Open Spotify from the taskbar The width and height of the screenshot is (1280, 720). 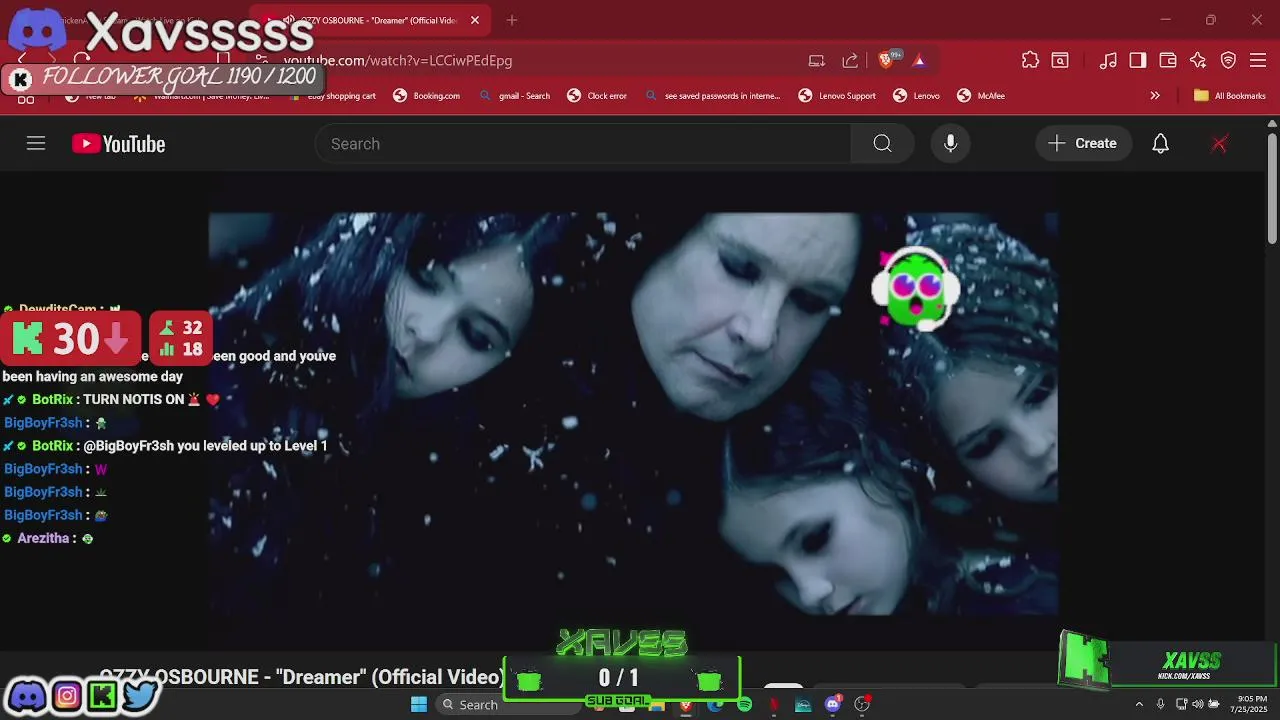coord(744,705)
